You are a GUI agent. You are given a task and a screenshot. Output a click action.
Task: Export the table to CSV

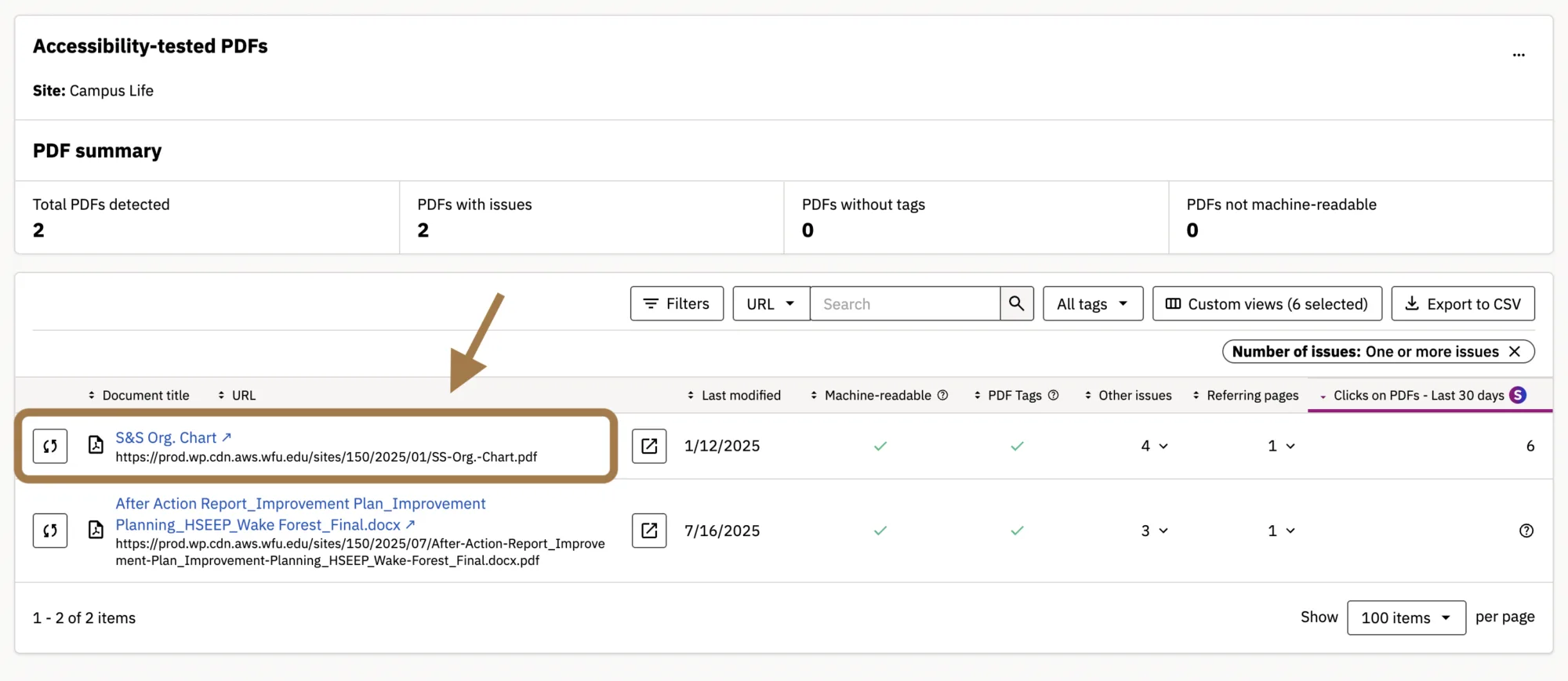pos(1463,303)
